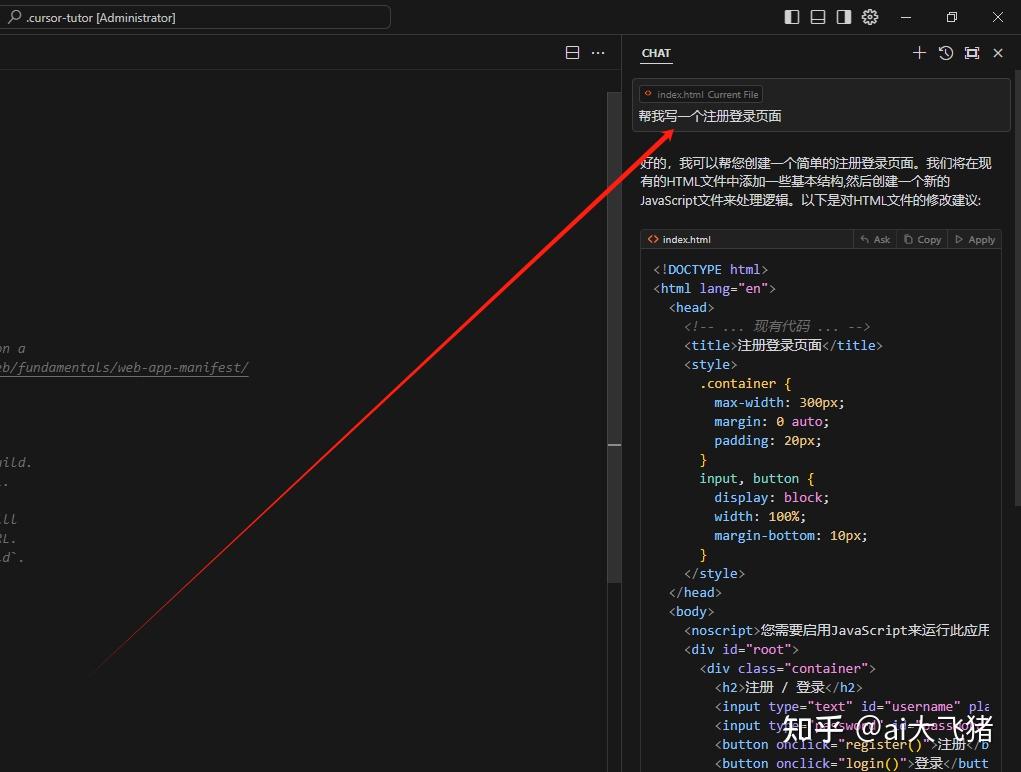Toggle the bottom panel visibility in title bar

click(816, 16)
